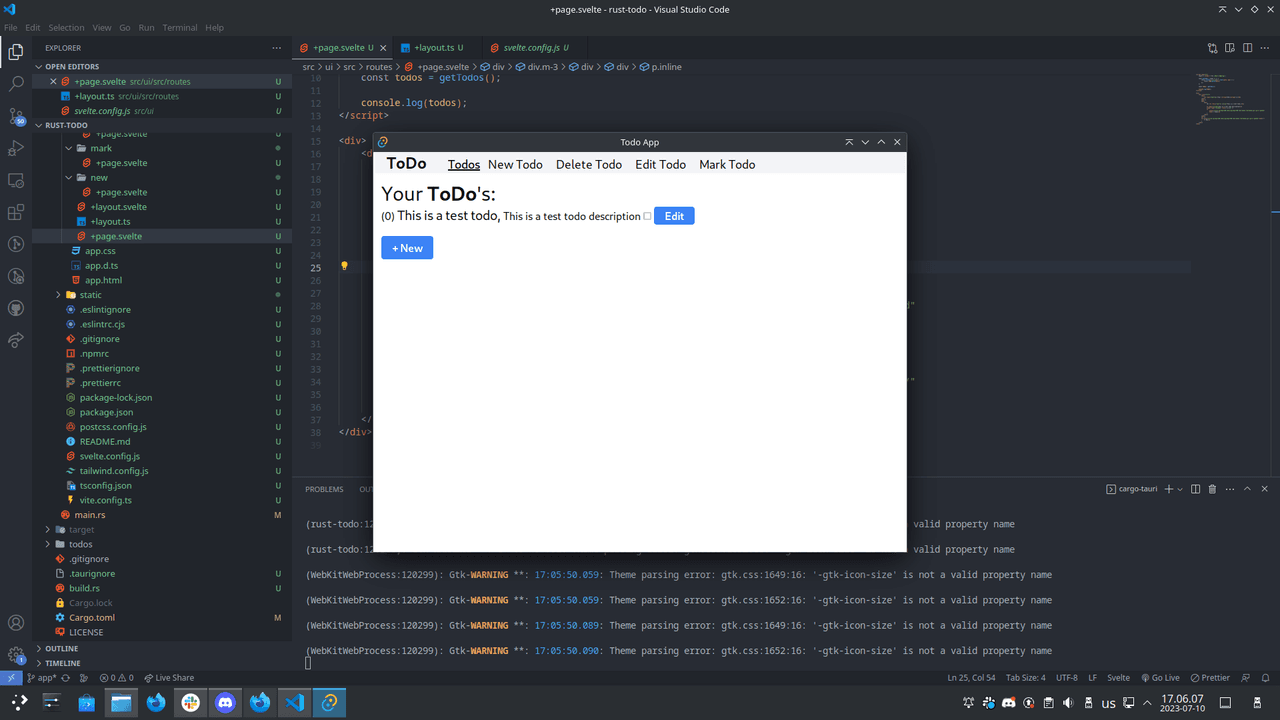This screenshot has width=1280, height=720.
Task: Click Discord icon in taskbar
Action: [225, 703]
